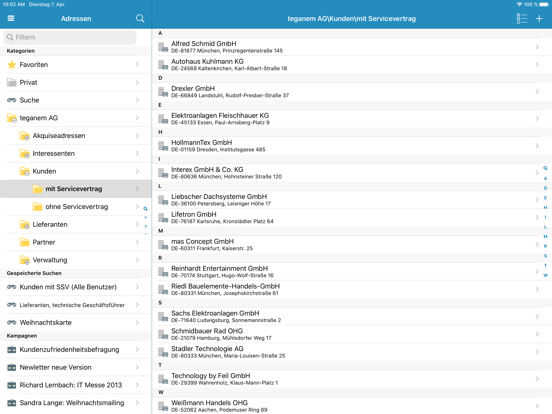Click the Newletter neue Version campaign icon
Screen dimensions: 552x414
pos(12,367)
